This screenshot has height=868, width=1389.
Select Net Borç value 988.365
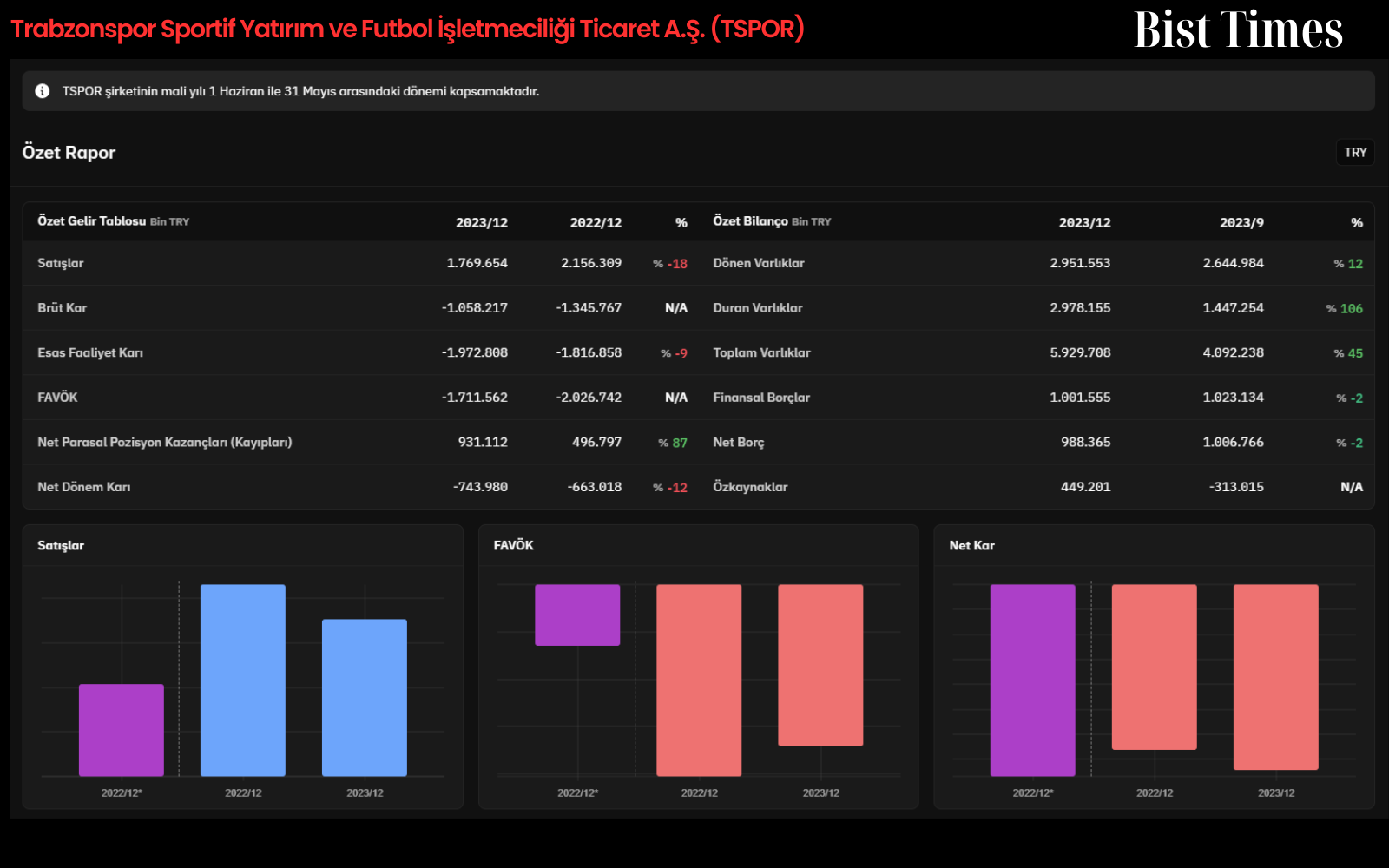1085,442
